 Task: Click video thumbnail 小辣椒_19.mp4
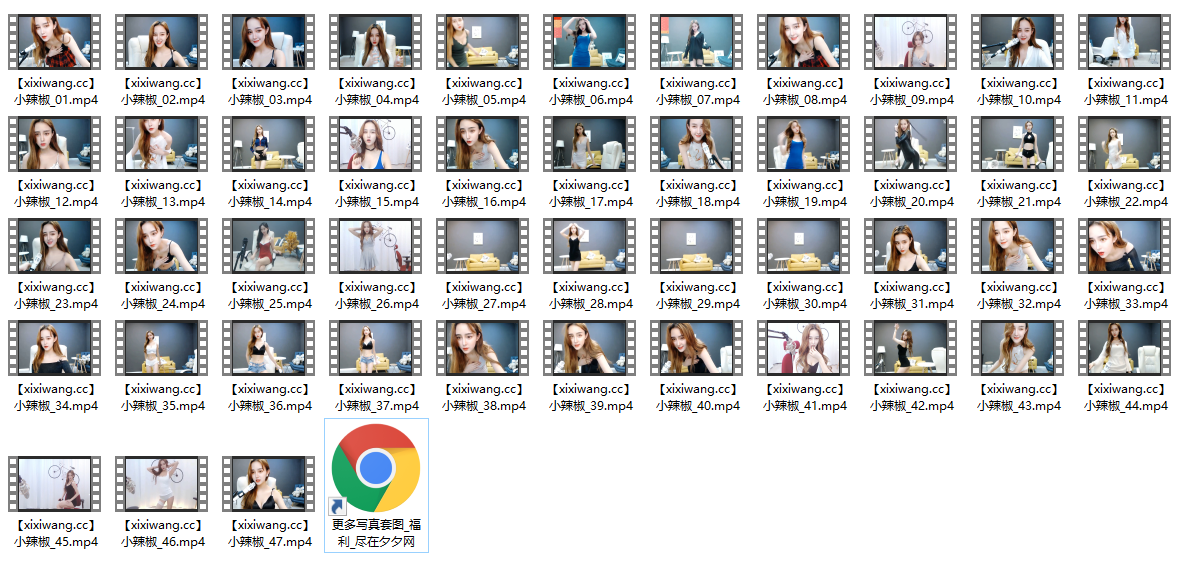(x=805, y=143)
